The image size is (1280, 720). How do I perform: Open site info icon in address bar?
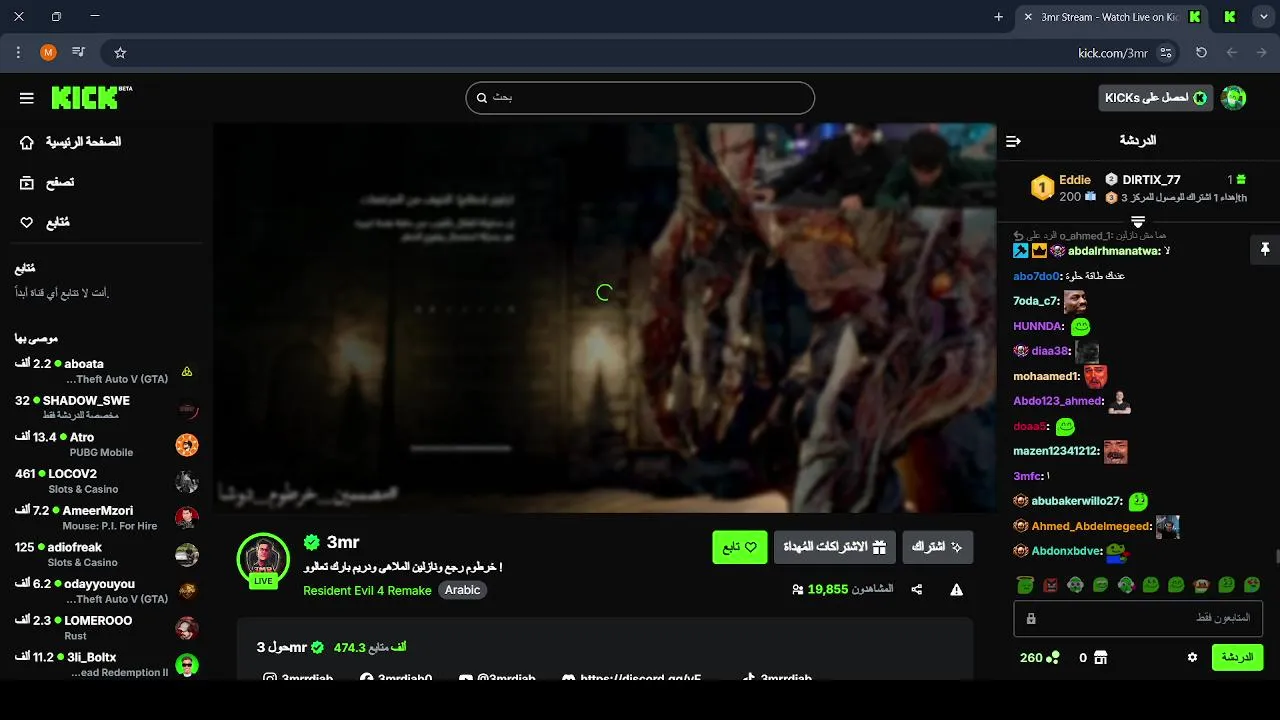point(1166,53)
